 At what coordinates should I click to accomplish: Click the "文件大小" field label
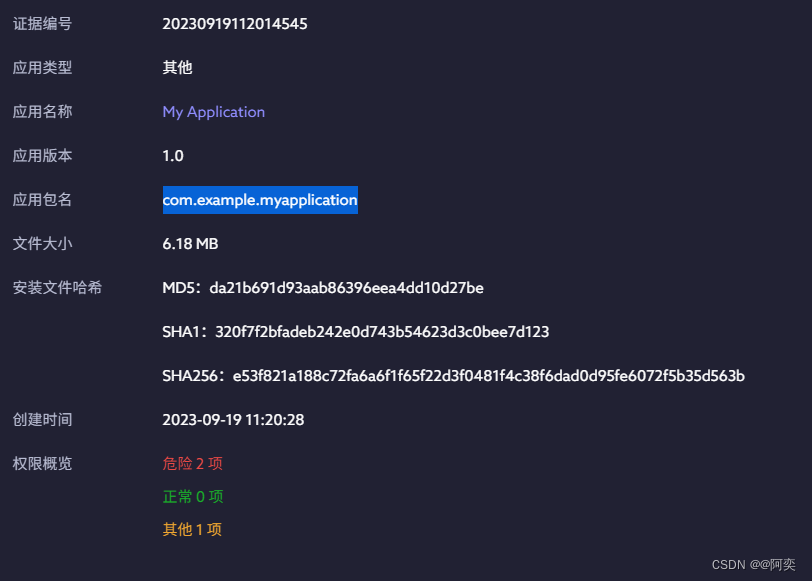pyautogui.click(x=42, y=243)
